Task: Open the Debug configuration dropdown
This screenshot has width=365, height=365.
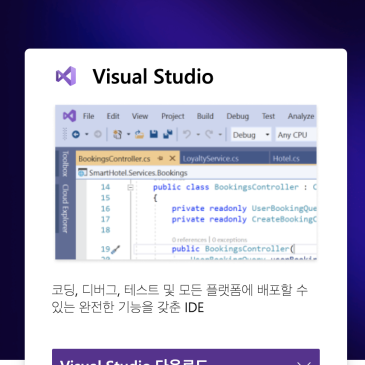Action: click(x=251, y=135)
